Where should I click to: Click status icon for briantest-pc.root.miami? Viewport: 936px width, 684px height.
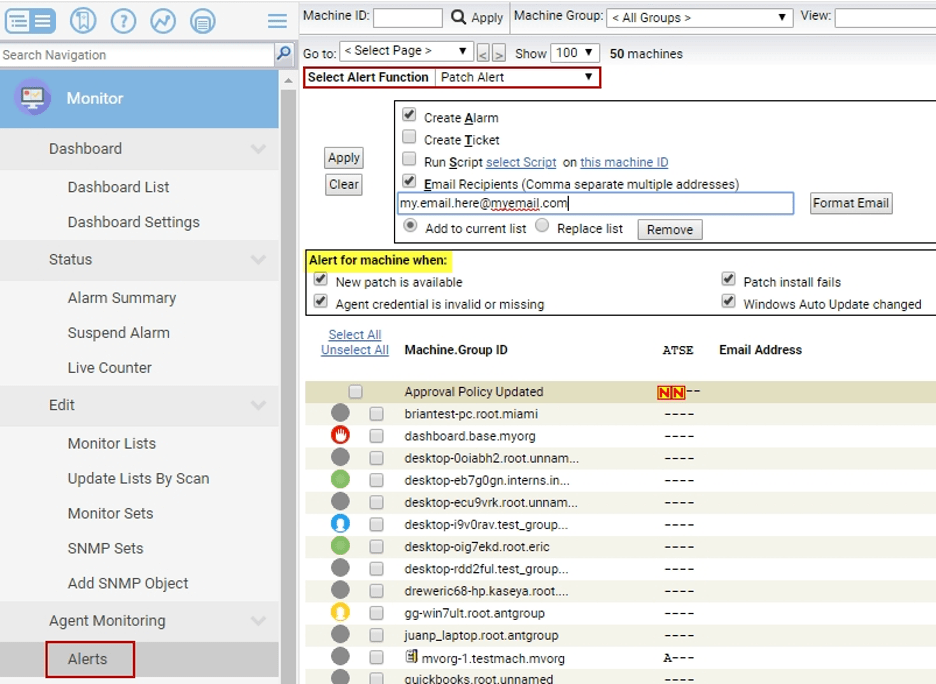[340, 413]
